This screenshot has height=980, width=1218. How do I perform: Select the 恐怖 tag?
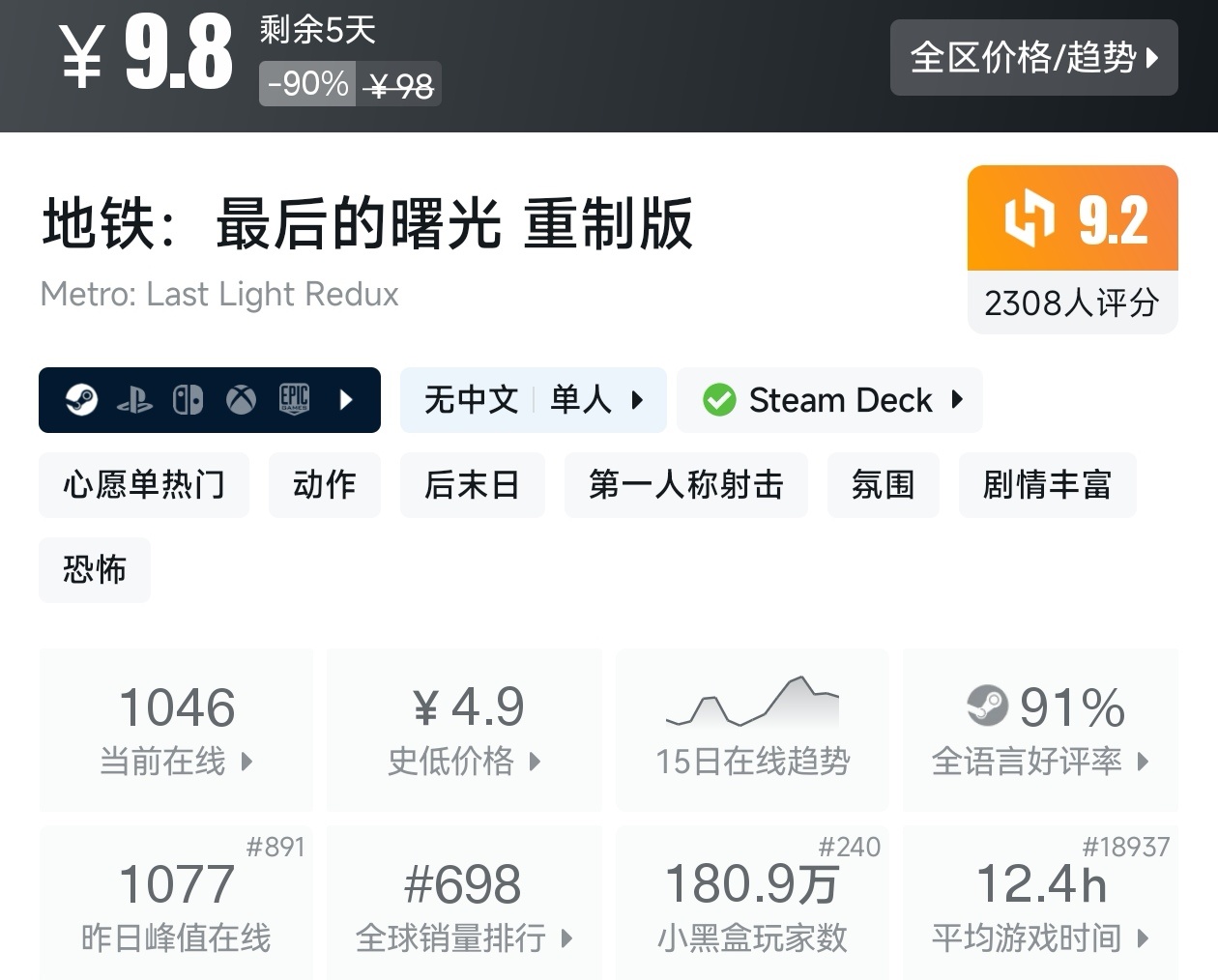click(x=95, y=569)
